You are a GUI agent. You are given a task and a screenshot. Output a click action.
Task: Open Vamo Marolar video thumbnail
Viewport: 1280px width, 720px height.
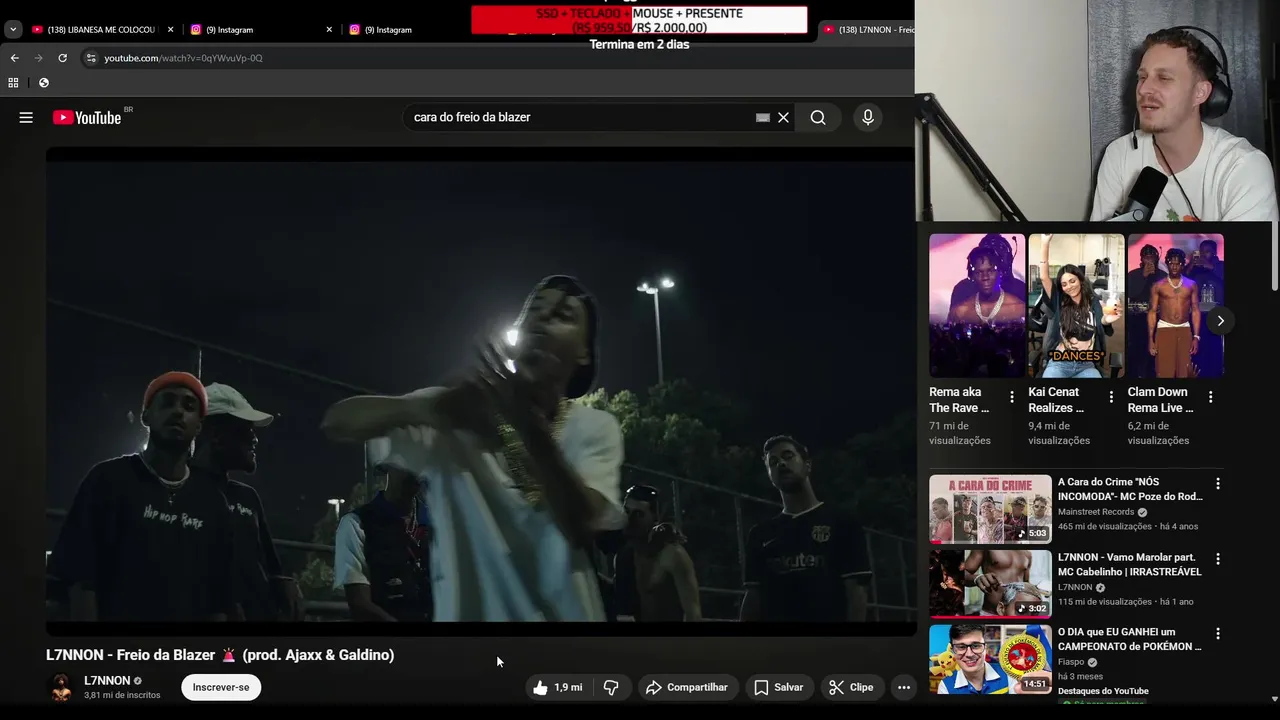click(x=990, y=584)
